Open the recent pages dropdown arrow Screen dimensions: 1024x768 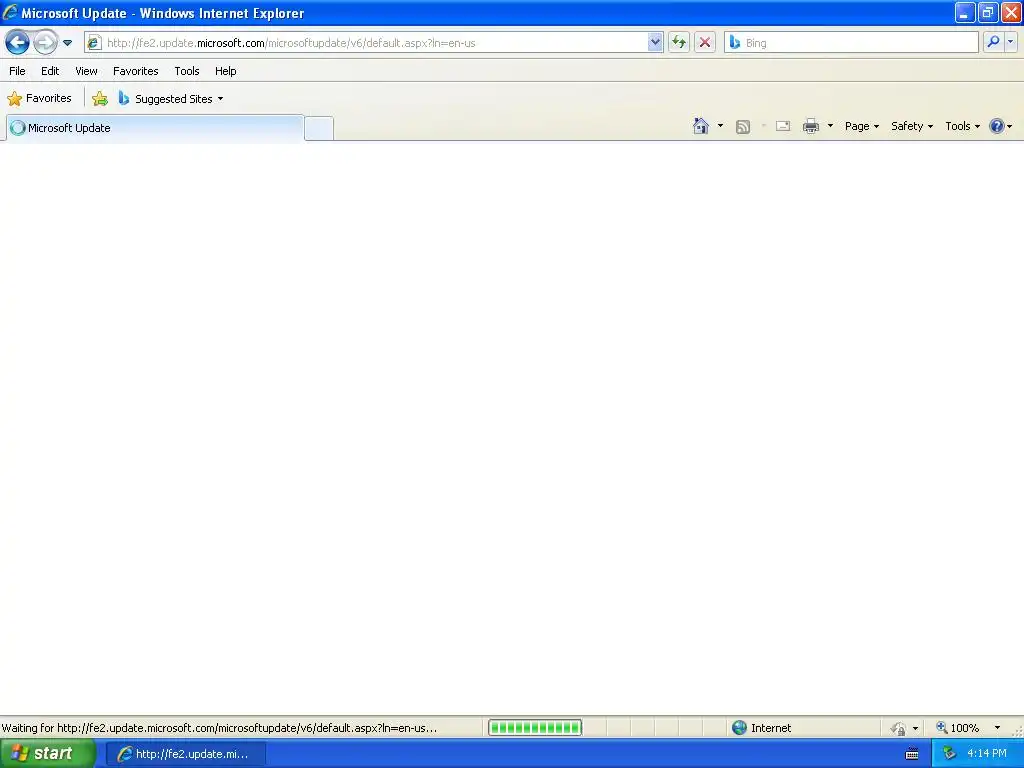point(67,43)
